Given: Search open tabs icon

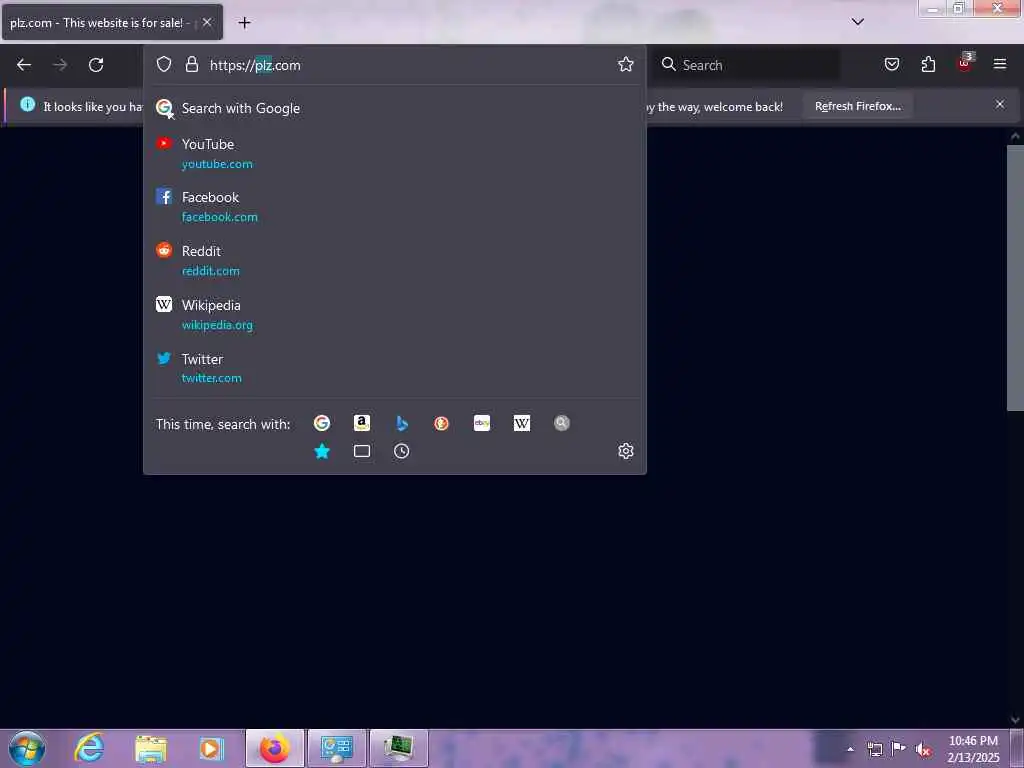Looking at the screenshot, I should pyautogui.click(x=362, y=451).
